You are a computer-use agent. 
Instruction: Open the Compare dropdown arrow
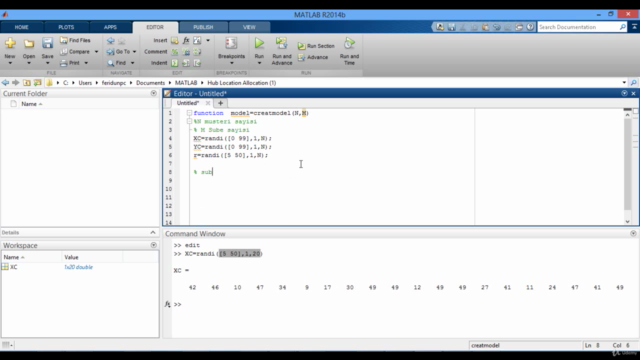[x=96, y=52]
